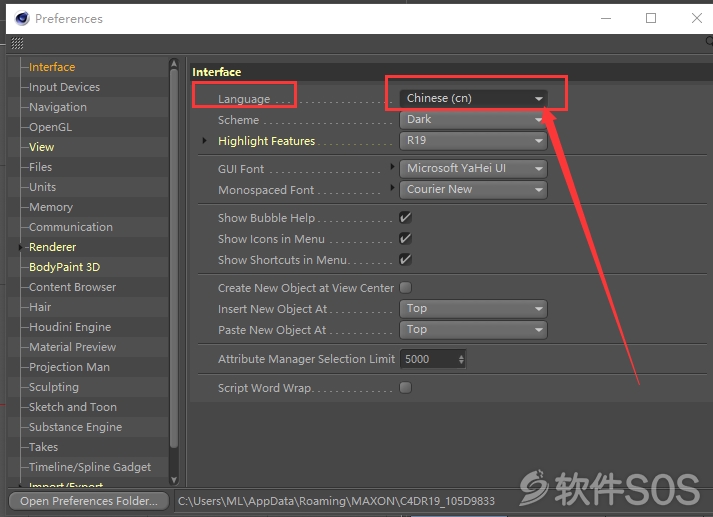Uncheck Show Shortcuts in Menu
The height and width of the screenshot is (517, 713).
pos(405,259)
